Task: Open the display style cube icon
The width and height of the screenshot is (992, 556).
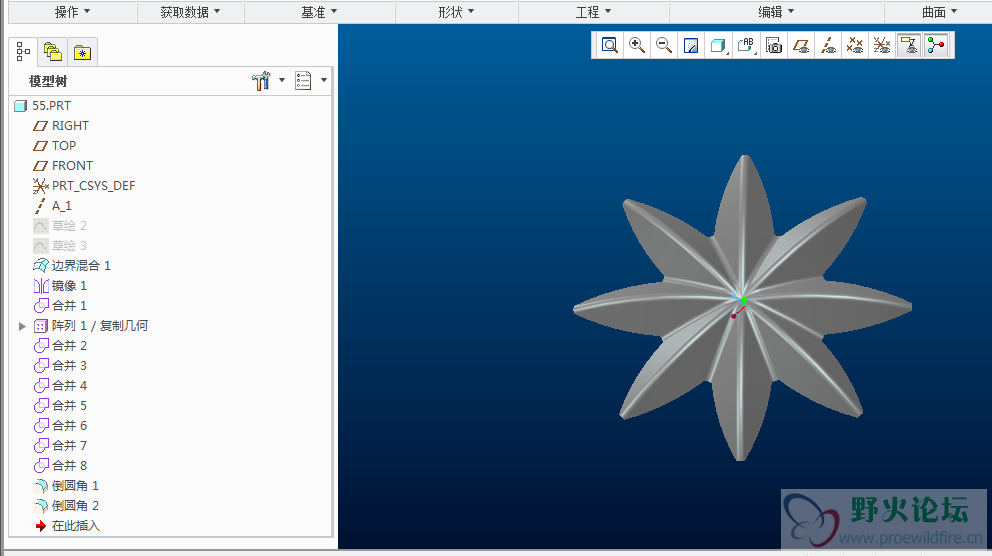Action: click(x=718, y=45)
